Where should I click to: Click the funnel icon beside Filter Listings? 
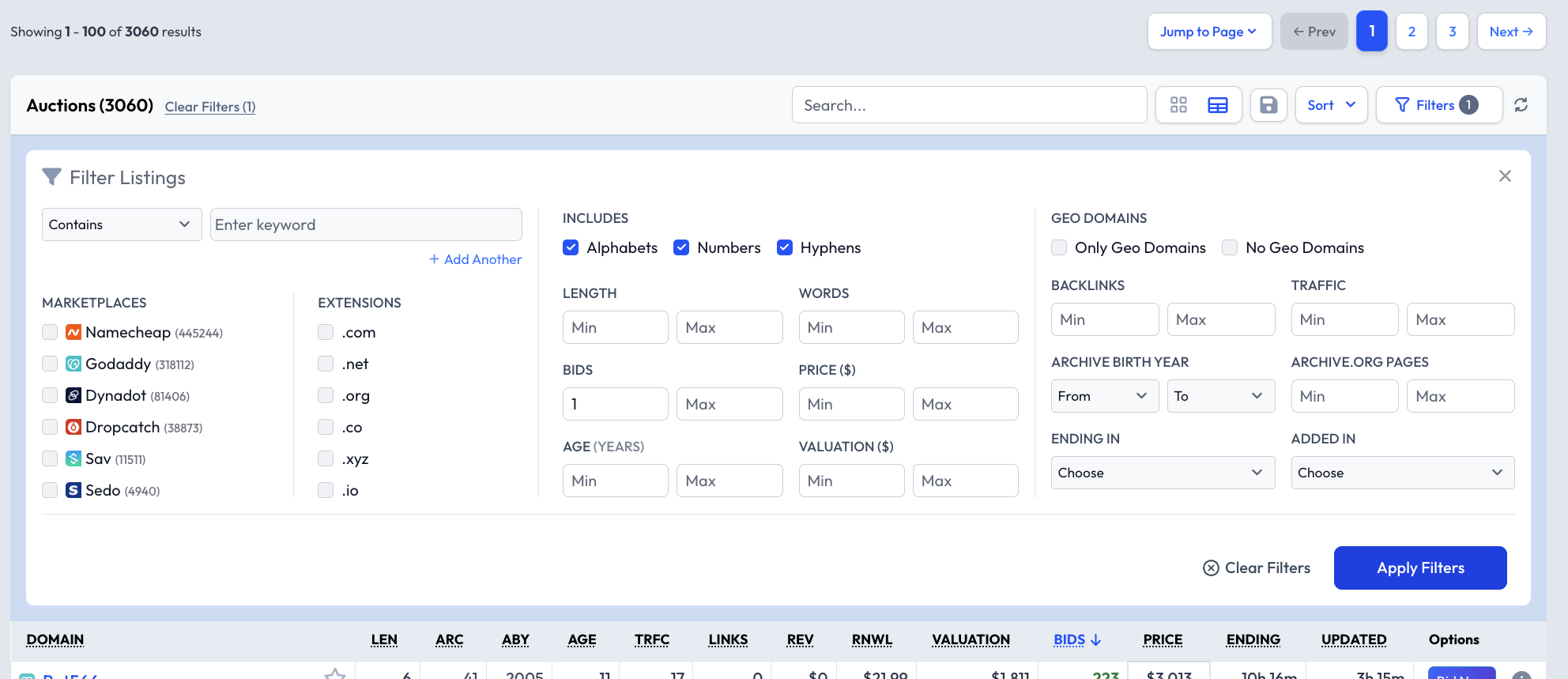pyautogui.click(x=51, y=177)
